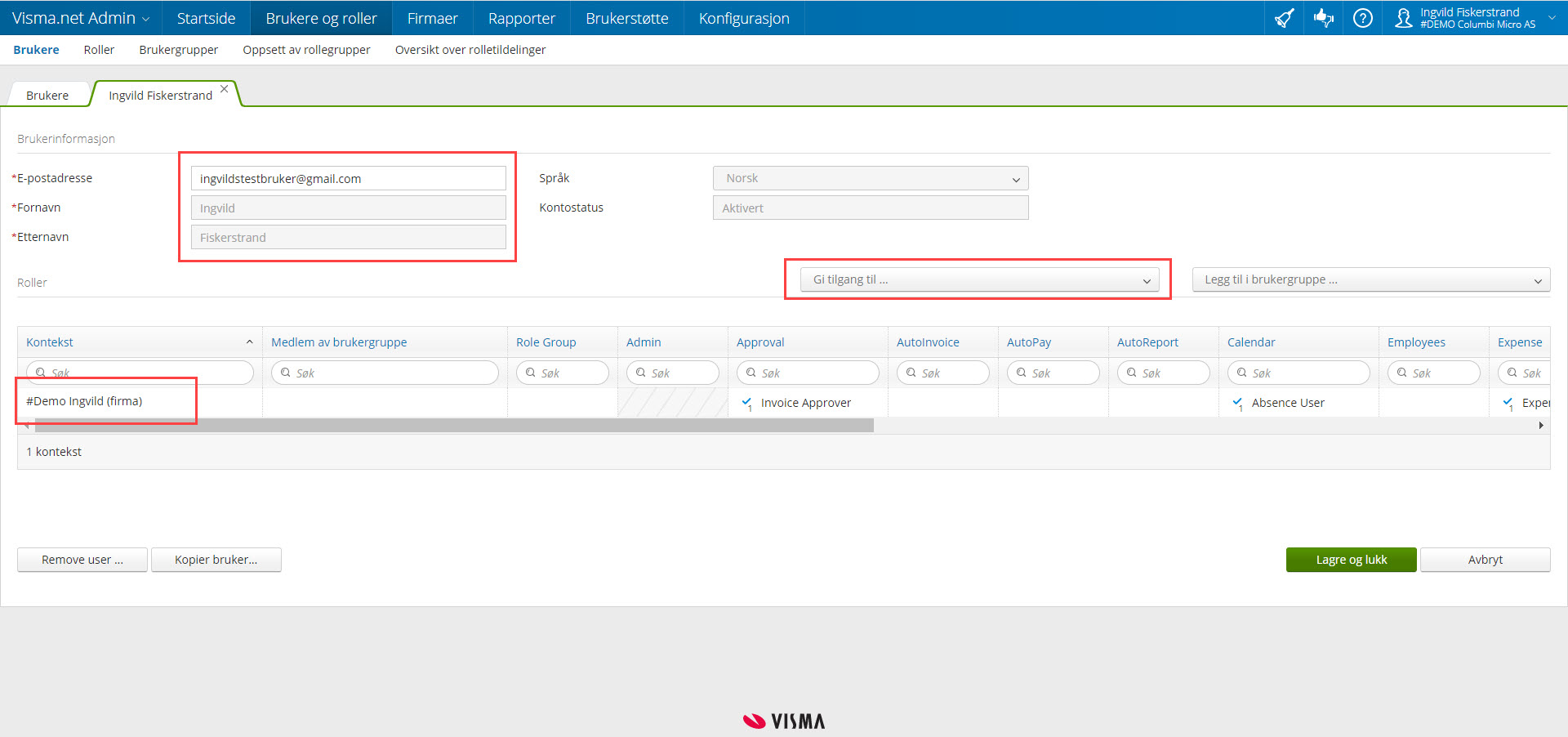Click the Remove user button
This screenshot has height=737, width=1568.
(82, 560)
